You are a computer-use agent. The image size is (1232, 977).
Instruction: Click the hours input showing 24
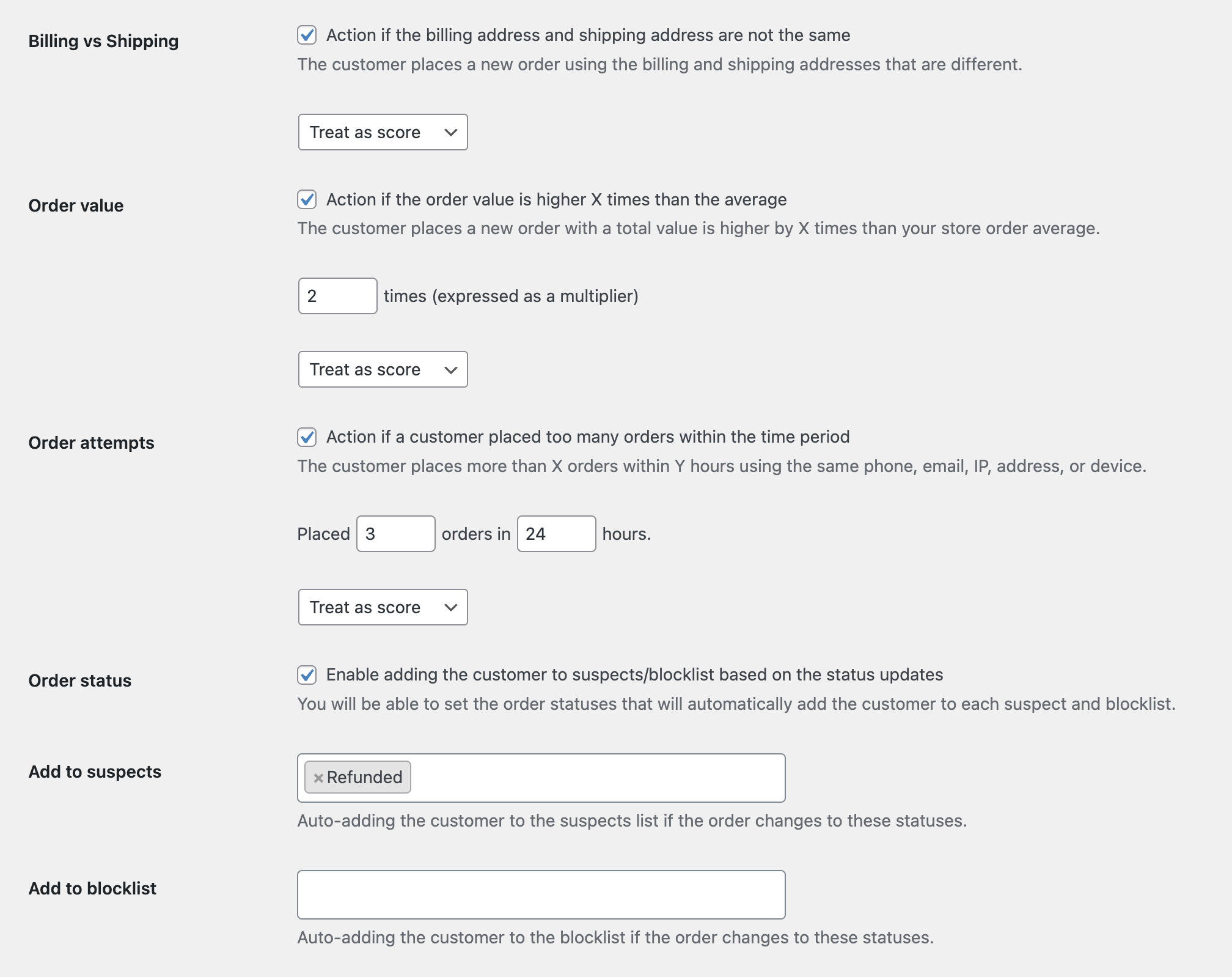557,534
